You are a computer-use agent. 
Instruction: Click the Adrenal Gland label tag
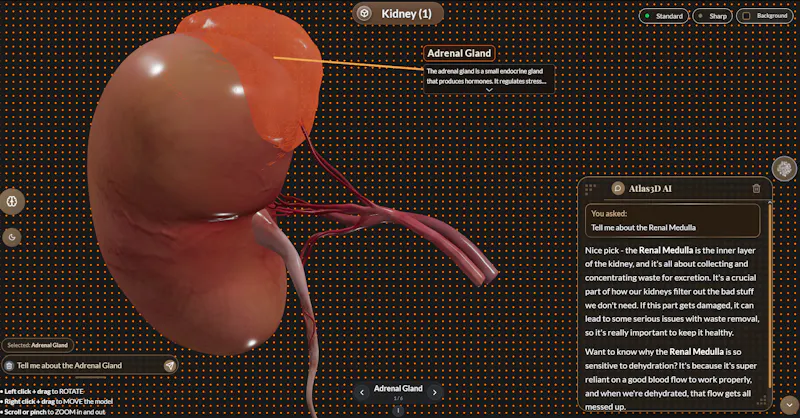[x=459, y=53]
